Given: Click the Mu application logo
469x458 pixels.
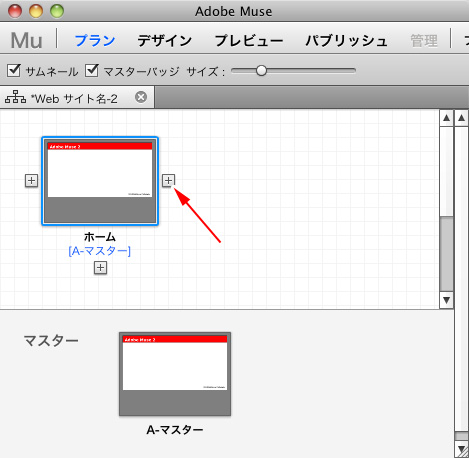Looking at the screenshot, I should pyautogui.click(x=26, y=41).
